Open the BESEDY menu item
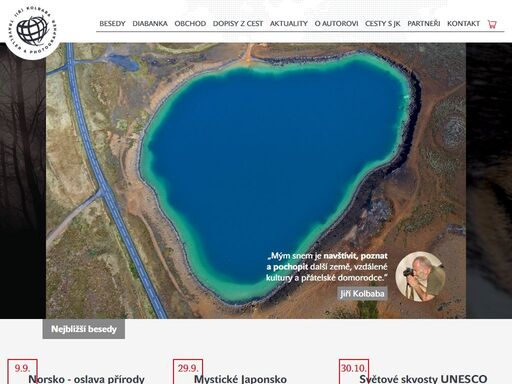This screenshot has width=512, height=384. (112, 24)
